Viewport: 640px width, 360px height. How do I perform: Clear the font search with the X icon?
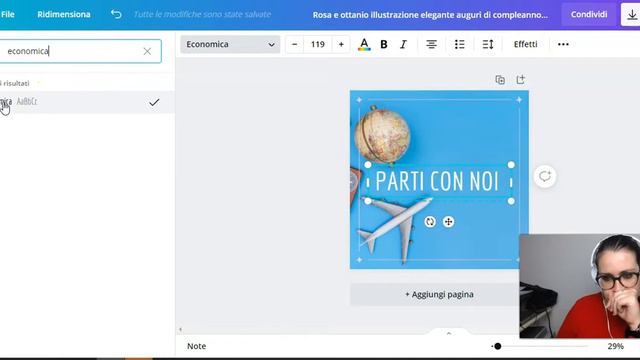pos(147,51)
